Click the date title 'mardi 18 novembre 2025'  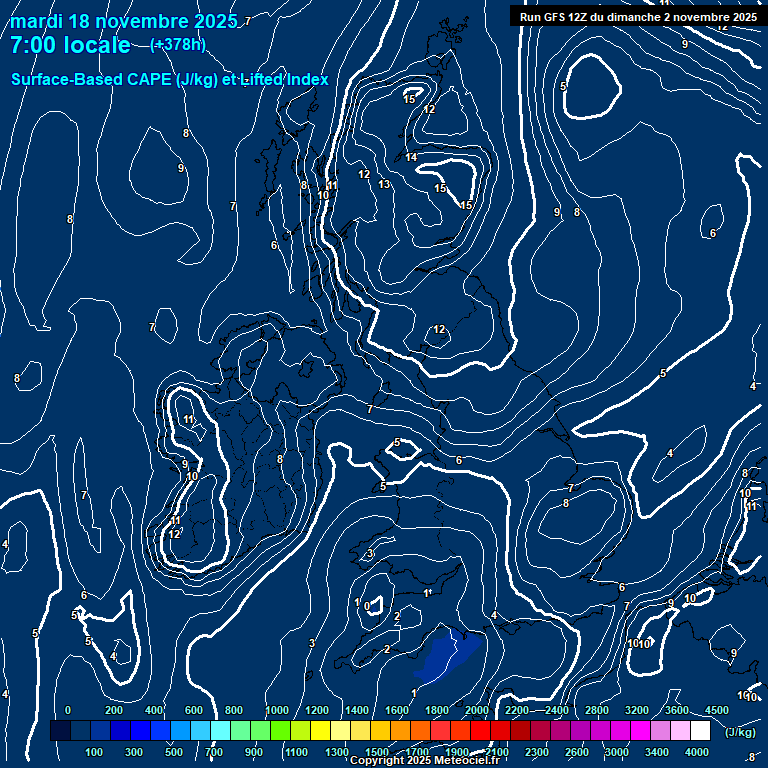coord(123,22)
